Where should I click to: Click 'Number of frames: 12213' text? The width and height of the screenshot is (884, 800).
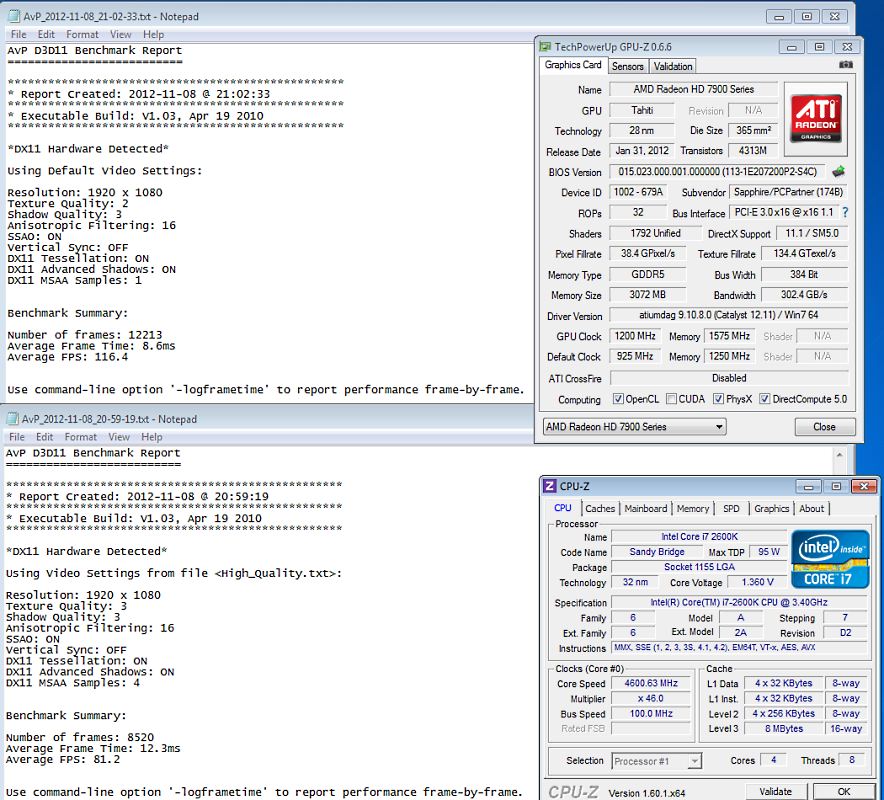coord(85,335)
